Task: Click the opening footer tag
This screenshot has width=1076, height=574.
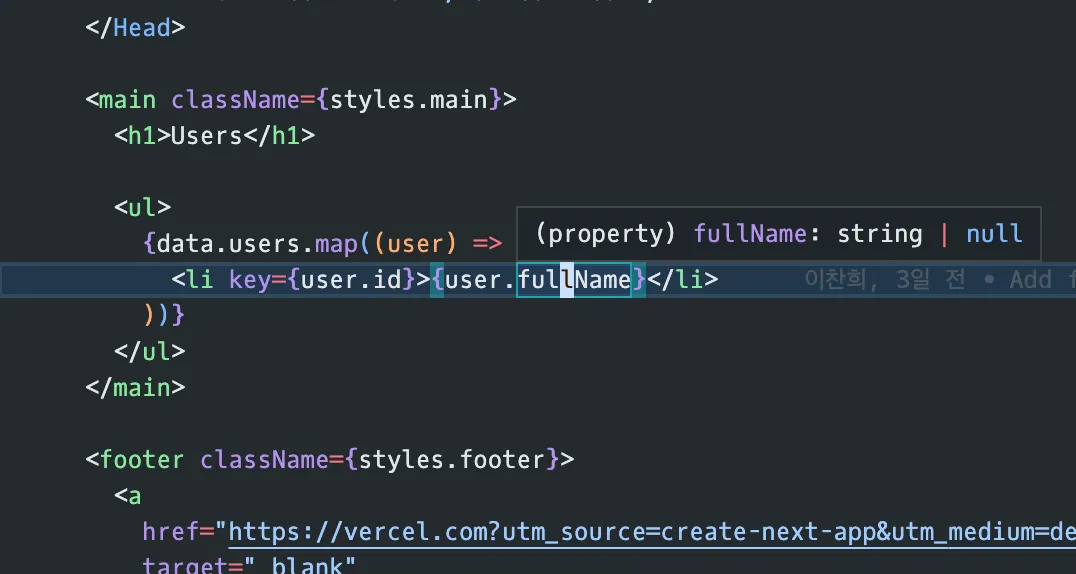Action: pyautogui.click(x=135, y=460)
